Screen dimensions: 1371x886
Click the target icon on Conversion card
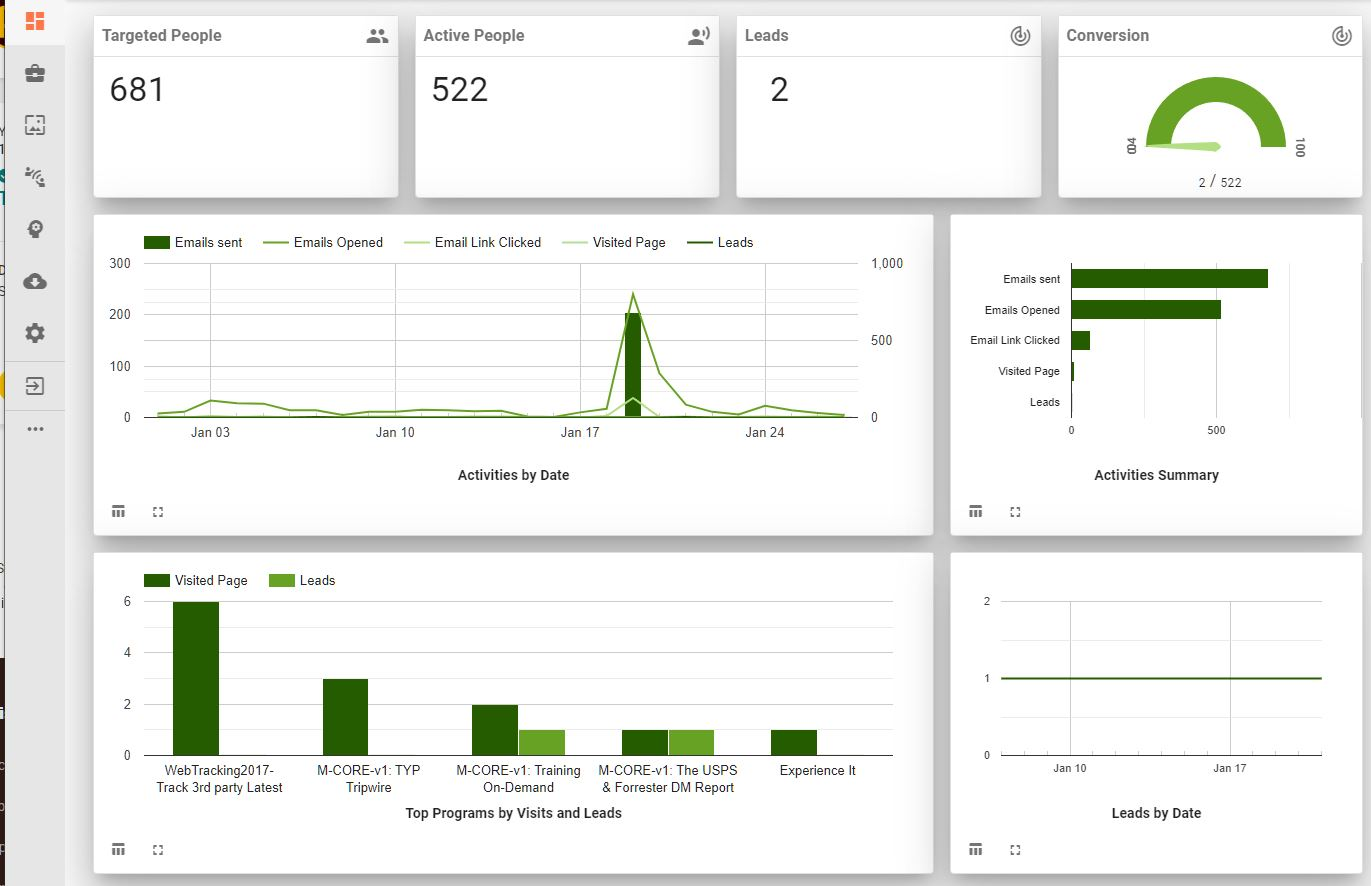click(1342, 36)
